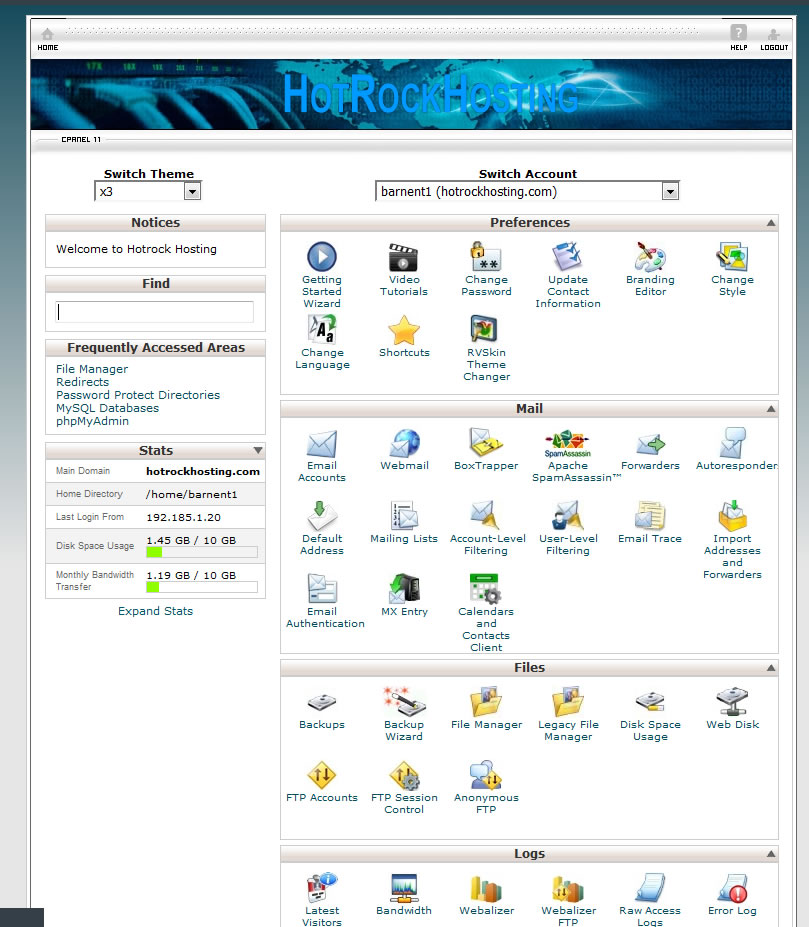Open the Shortcuts star icon
Screen dimensions: 809x927
click(x=404, y=329)
